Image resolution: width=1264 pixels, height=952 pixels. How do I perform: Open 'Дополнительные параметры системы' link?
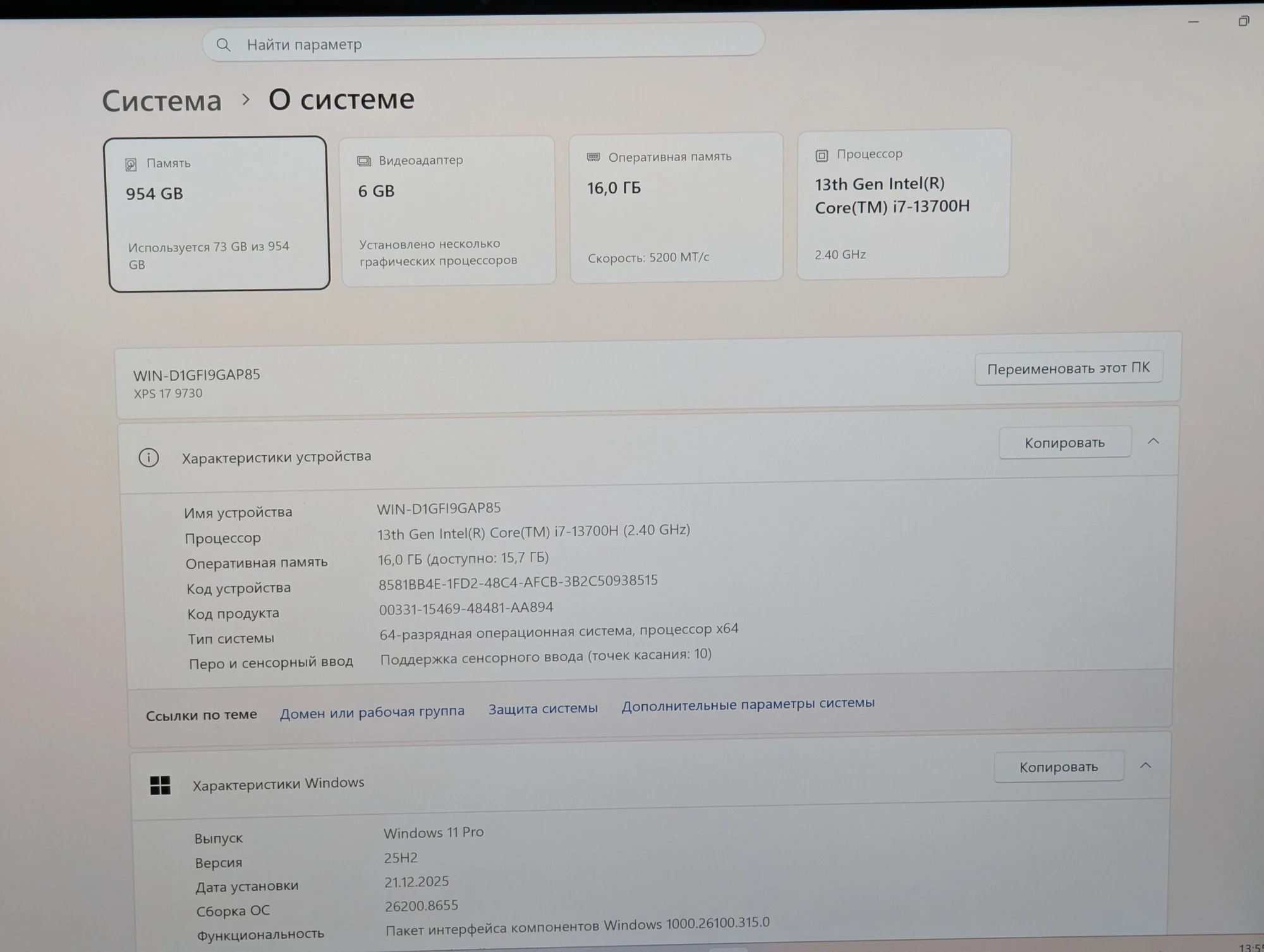click(x=748, y=704)
